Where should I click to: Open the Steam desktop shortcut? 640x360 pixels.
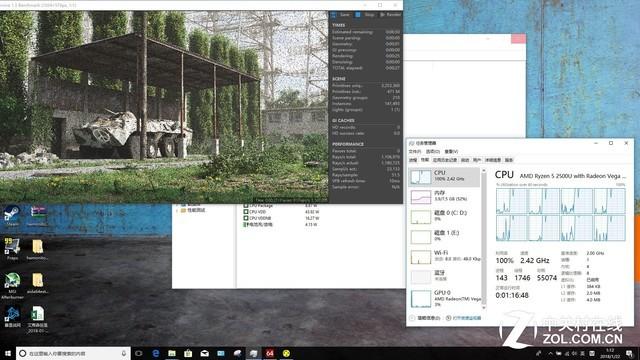[12, 216]
